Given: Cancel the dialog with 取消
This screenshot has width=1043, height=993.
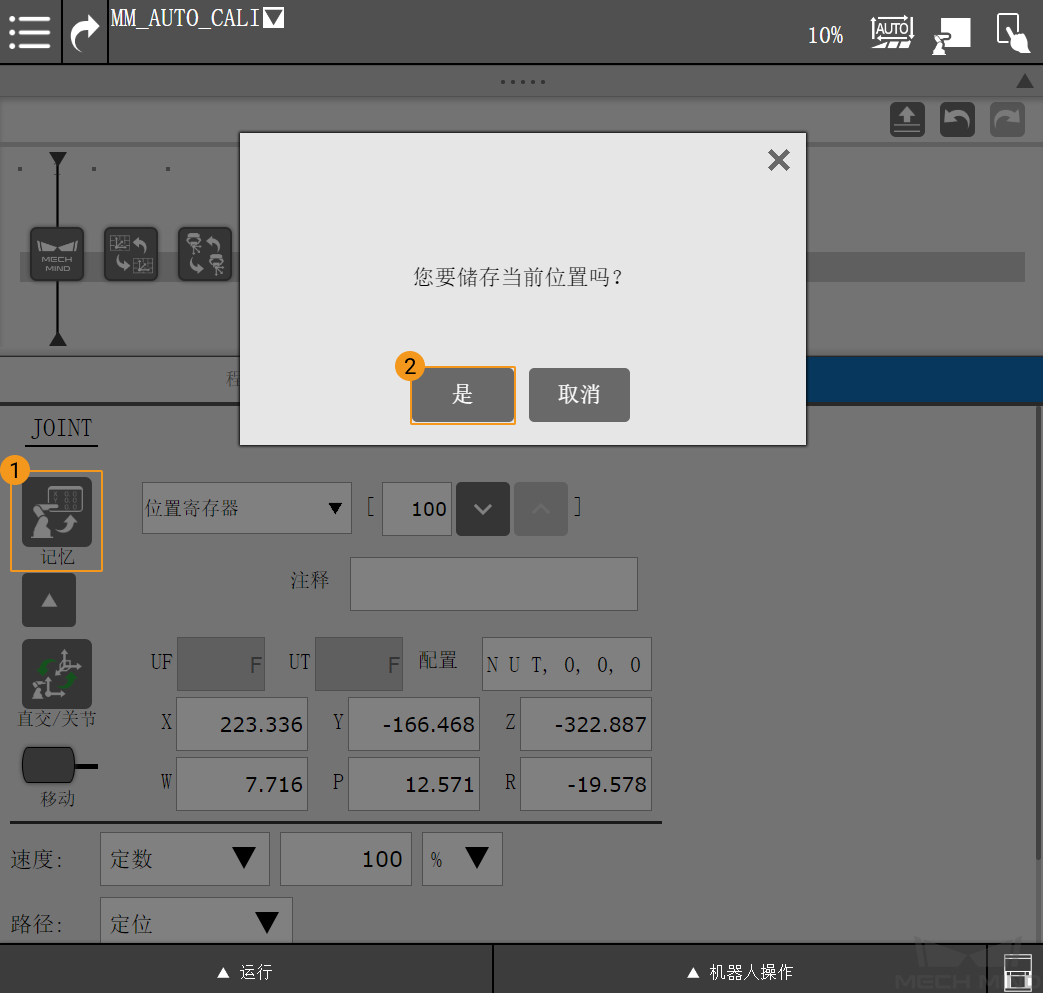Looking at the screenshot, I should click(579, 394).
